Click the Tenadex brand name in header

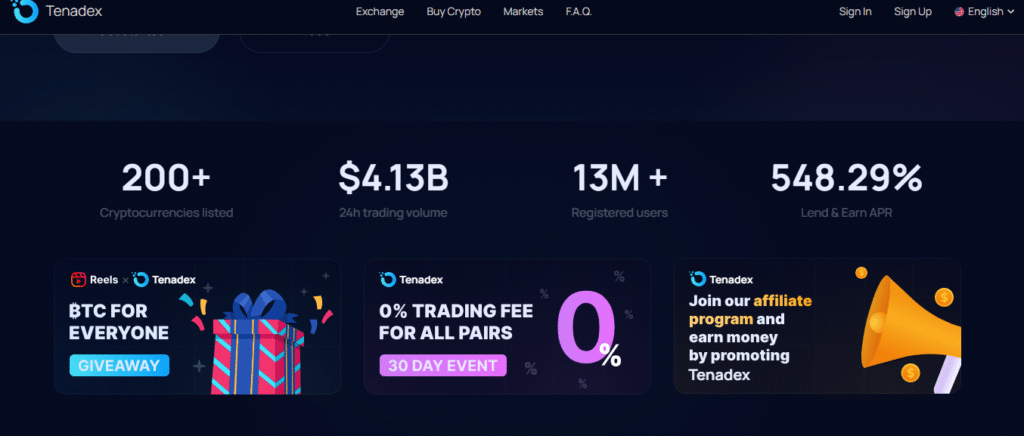point(74,11)
